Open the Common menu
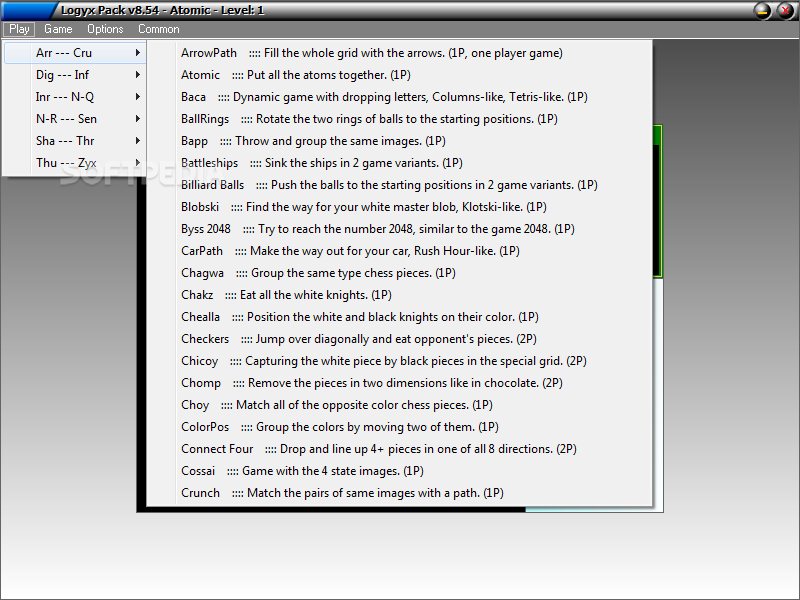 159,29
